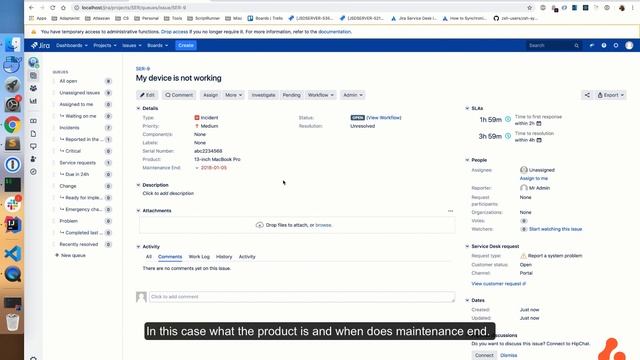The height and width of the screenshot is (360, 640).
Task: Open the Attachments options ellipsis
Action: 450,211
